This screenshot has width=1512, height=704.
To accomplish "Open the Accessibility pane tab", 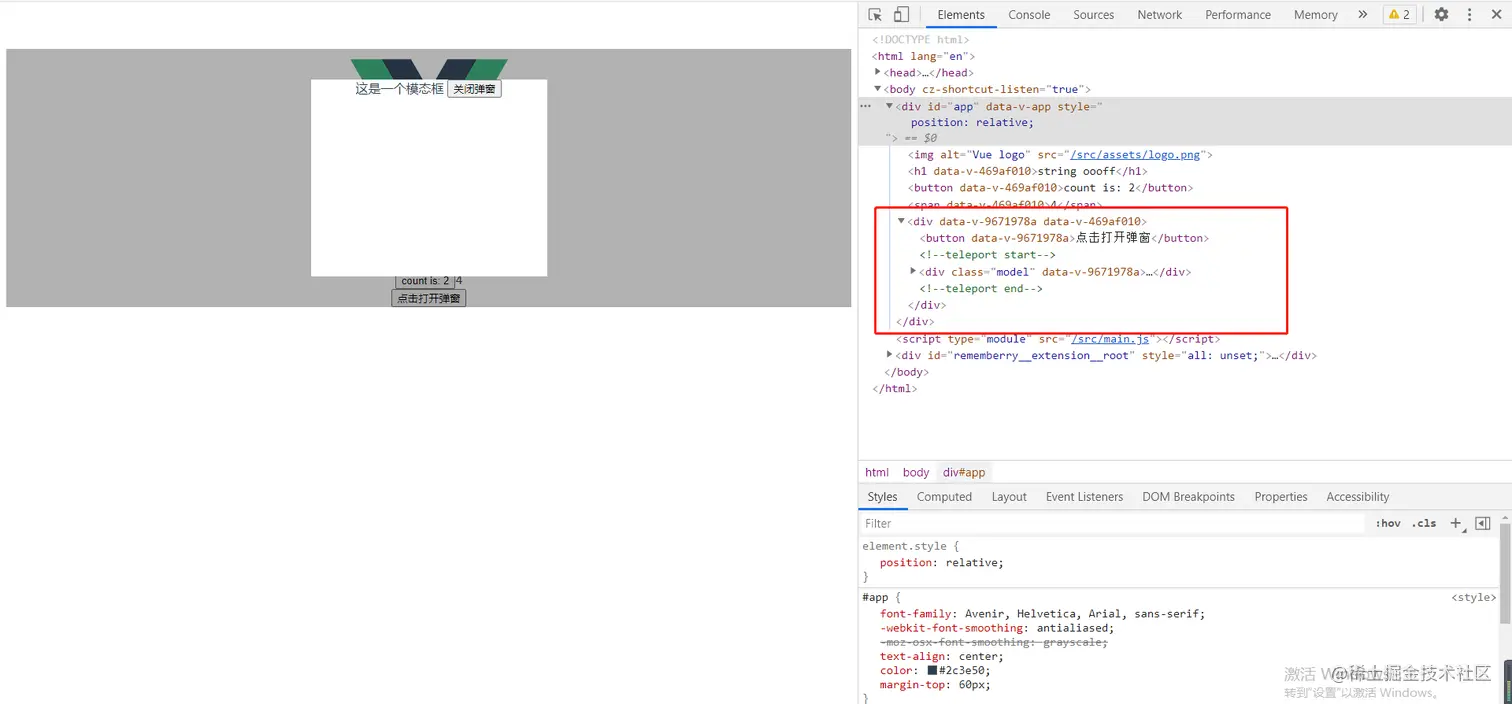I will point(1357,497).
